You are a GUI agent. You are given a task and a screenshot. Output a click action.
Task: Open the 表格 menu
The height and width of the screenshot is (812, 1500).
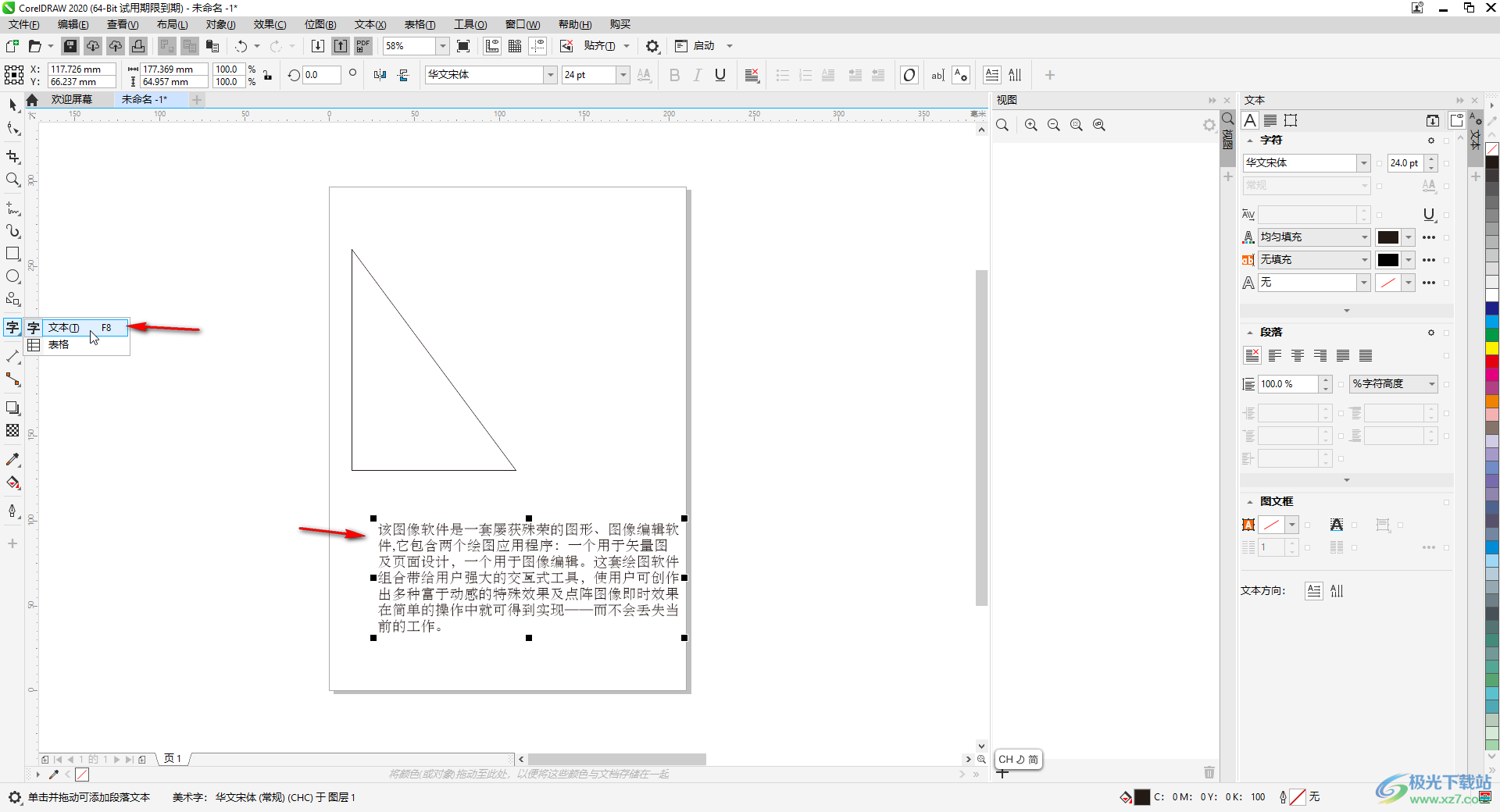tap(420, 24)
